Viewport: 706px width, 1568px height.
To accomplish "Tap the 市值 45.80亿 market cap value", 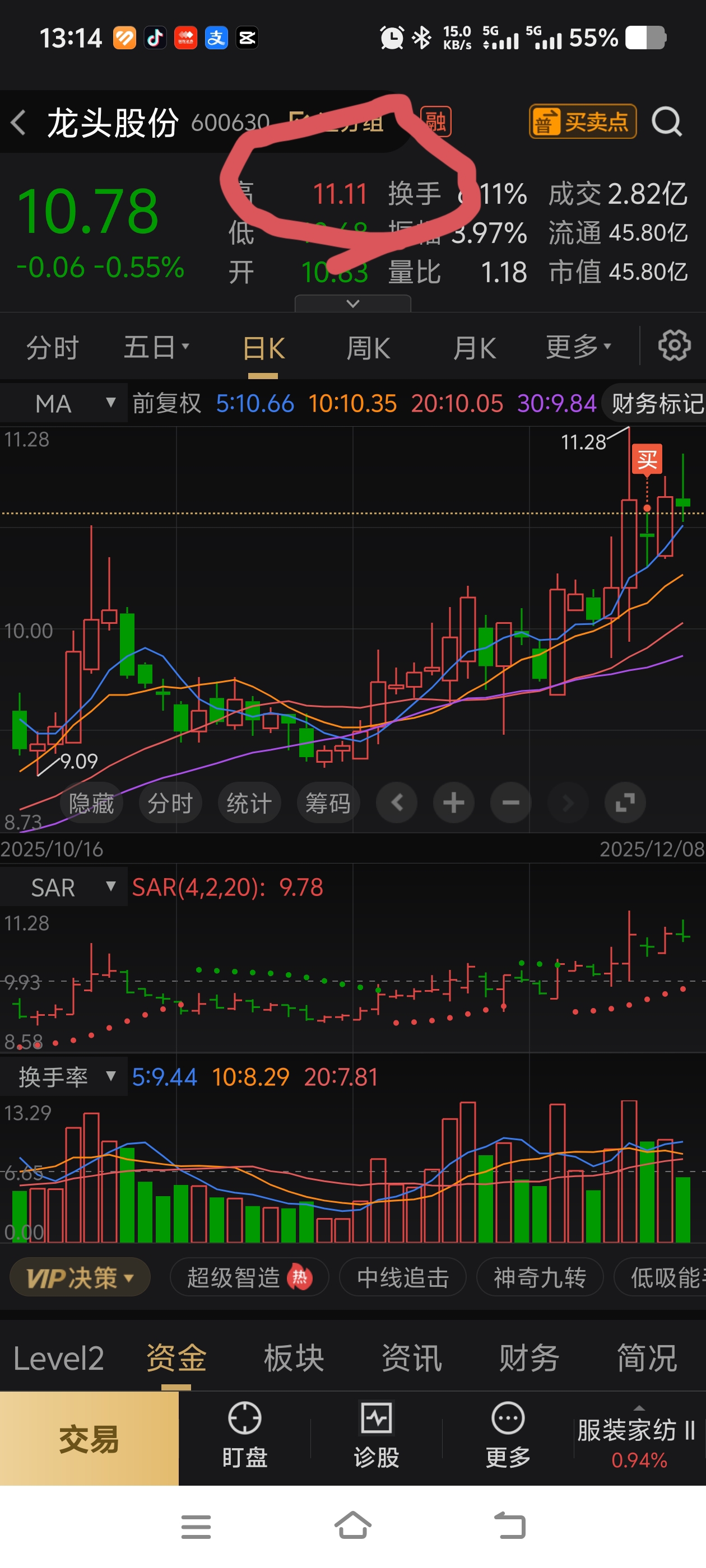I will click(x=617, y=272).
